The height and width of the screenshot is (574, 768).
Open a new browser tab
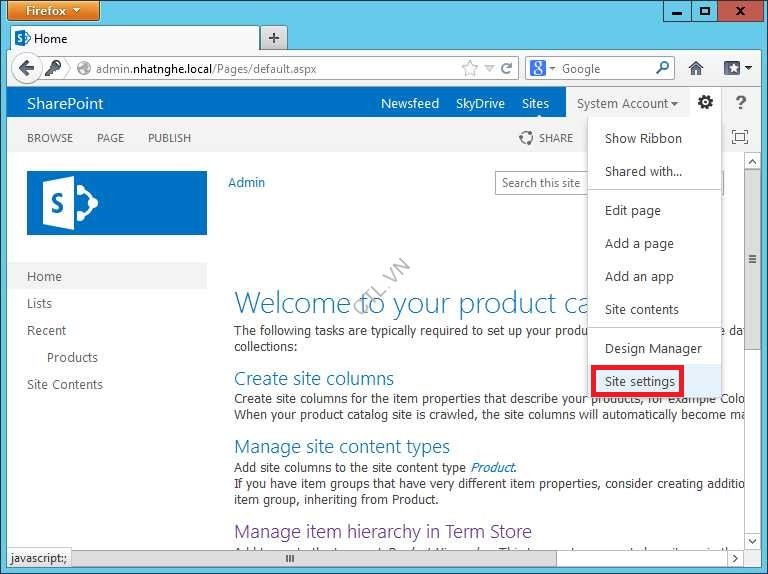pos(273,38)
